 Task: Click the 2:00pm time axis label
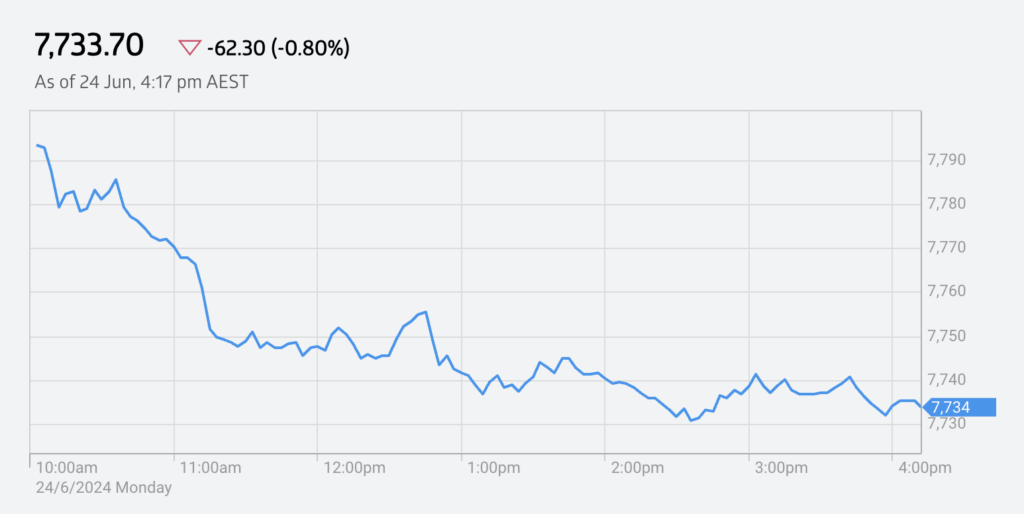coord(638,468)
